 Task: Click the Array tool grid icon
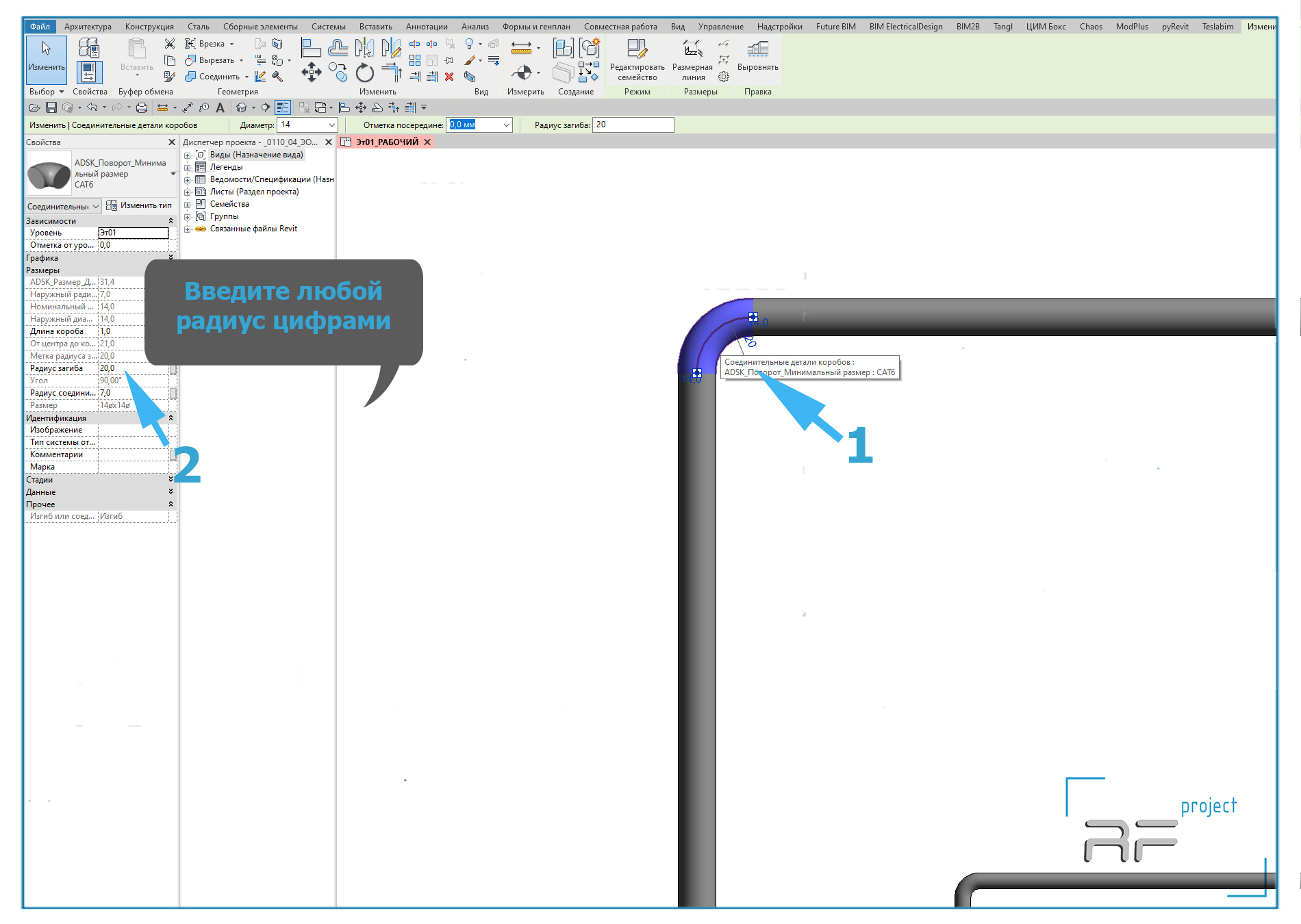click(415, 60)
